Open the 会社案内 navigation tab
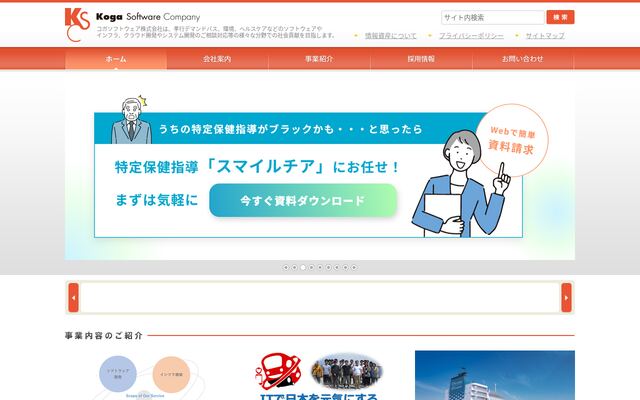This screenshot has width=640, height=400. tap(217, 59)
